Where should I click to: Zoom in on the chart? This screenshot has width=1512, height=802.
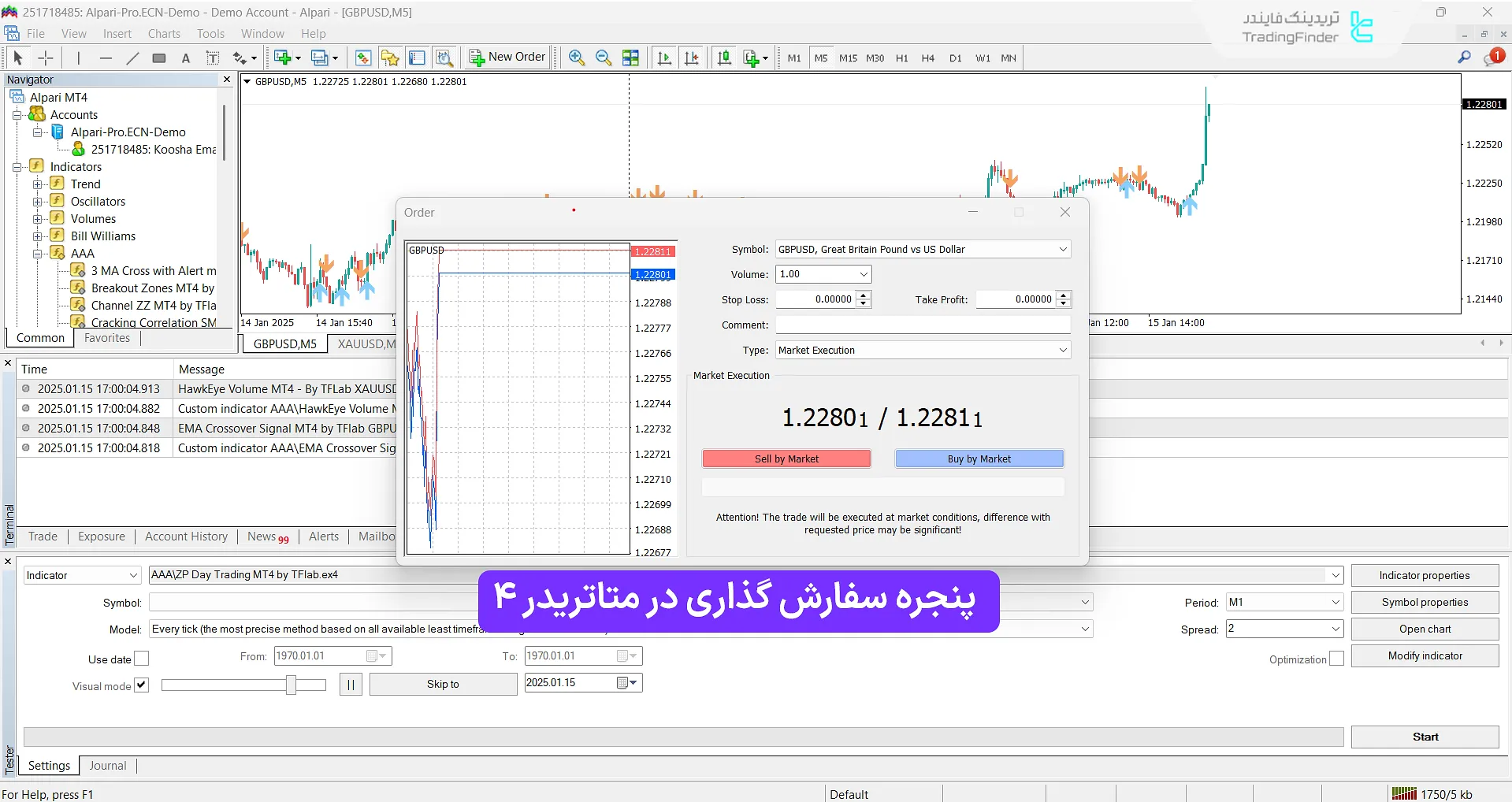[576, 58]
